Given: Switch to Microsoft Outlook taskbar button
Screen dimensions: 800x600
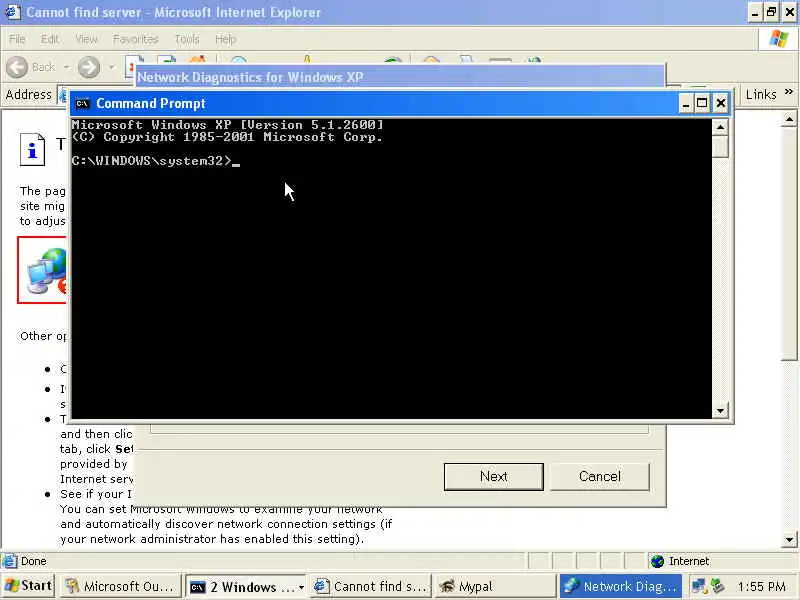Looking at the screenshot, I should click(121, 587).
